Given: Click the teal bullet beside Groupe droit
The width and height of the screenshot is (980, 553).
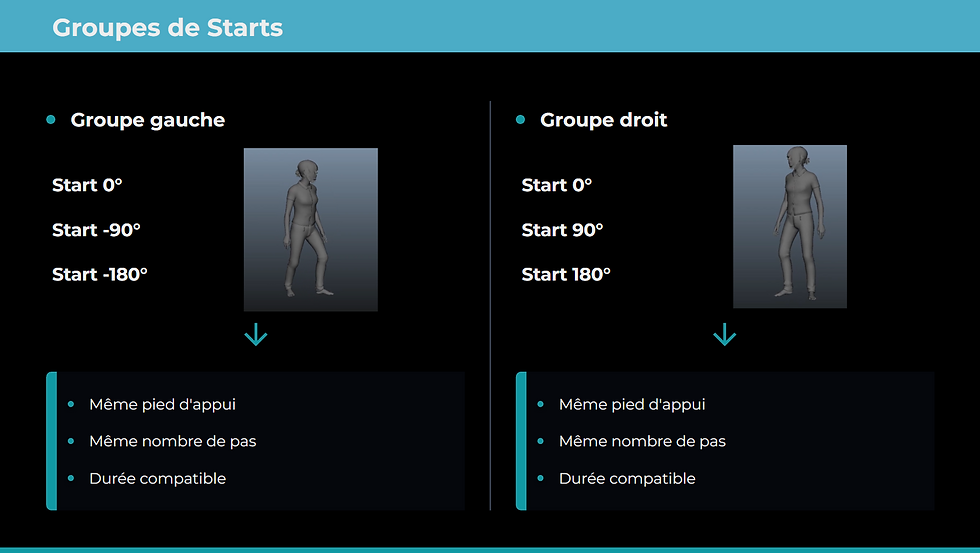Looking at the screenshot, I should [521, 119].
